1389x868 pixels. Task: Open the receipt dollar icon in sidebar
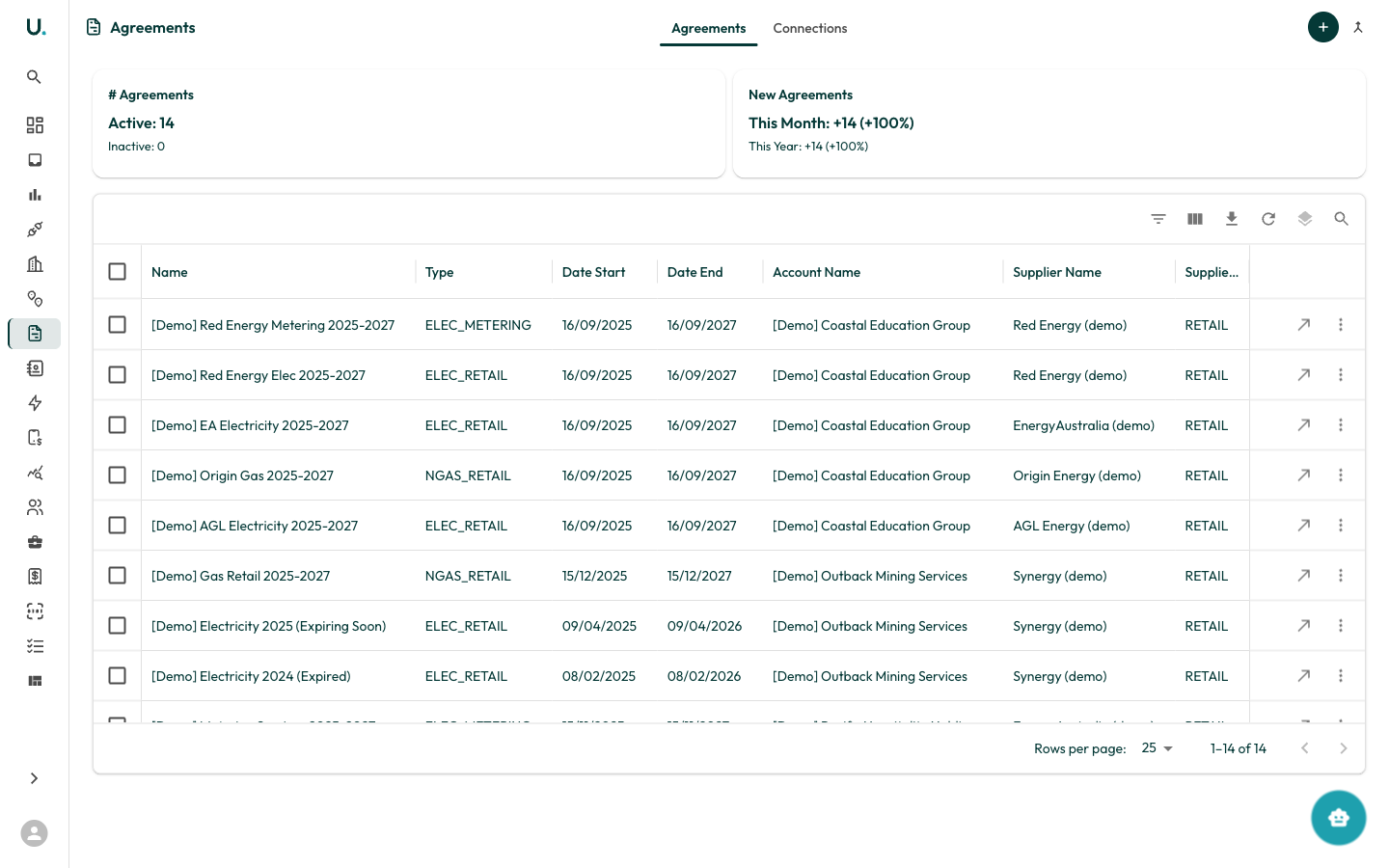(x=35, y=577)
